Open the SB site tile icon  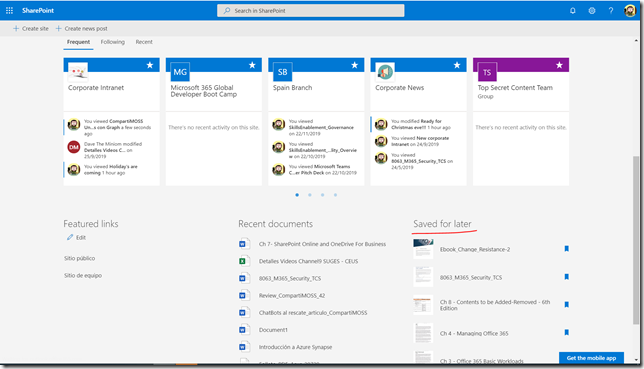(x=283, y=72)
